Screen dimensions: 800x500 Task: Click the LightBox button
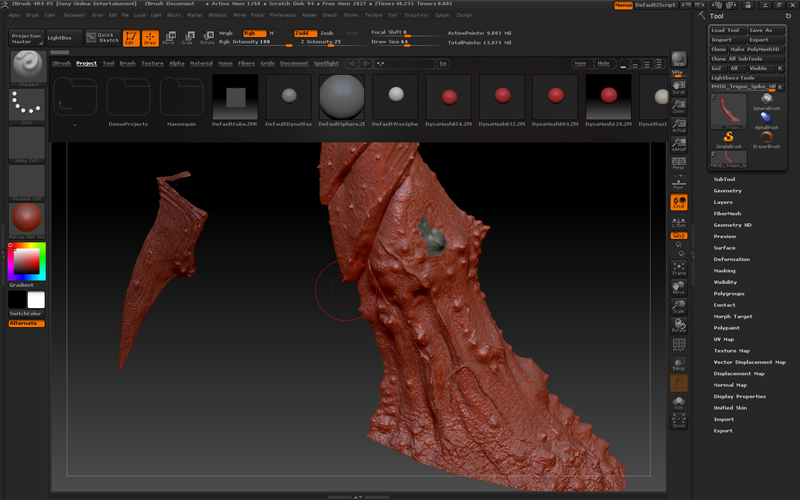64,38
